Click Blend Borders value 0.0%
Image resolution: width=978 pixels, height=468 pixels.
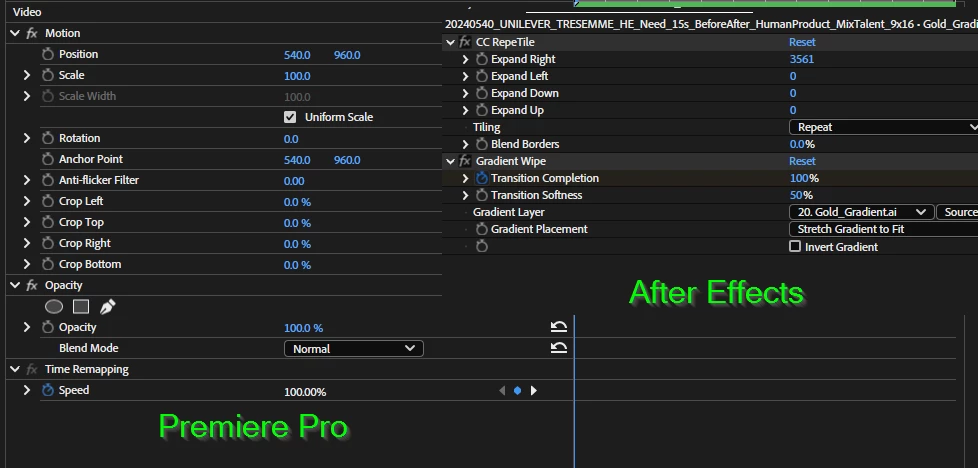click(802, 144)
